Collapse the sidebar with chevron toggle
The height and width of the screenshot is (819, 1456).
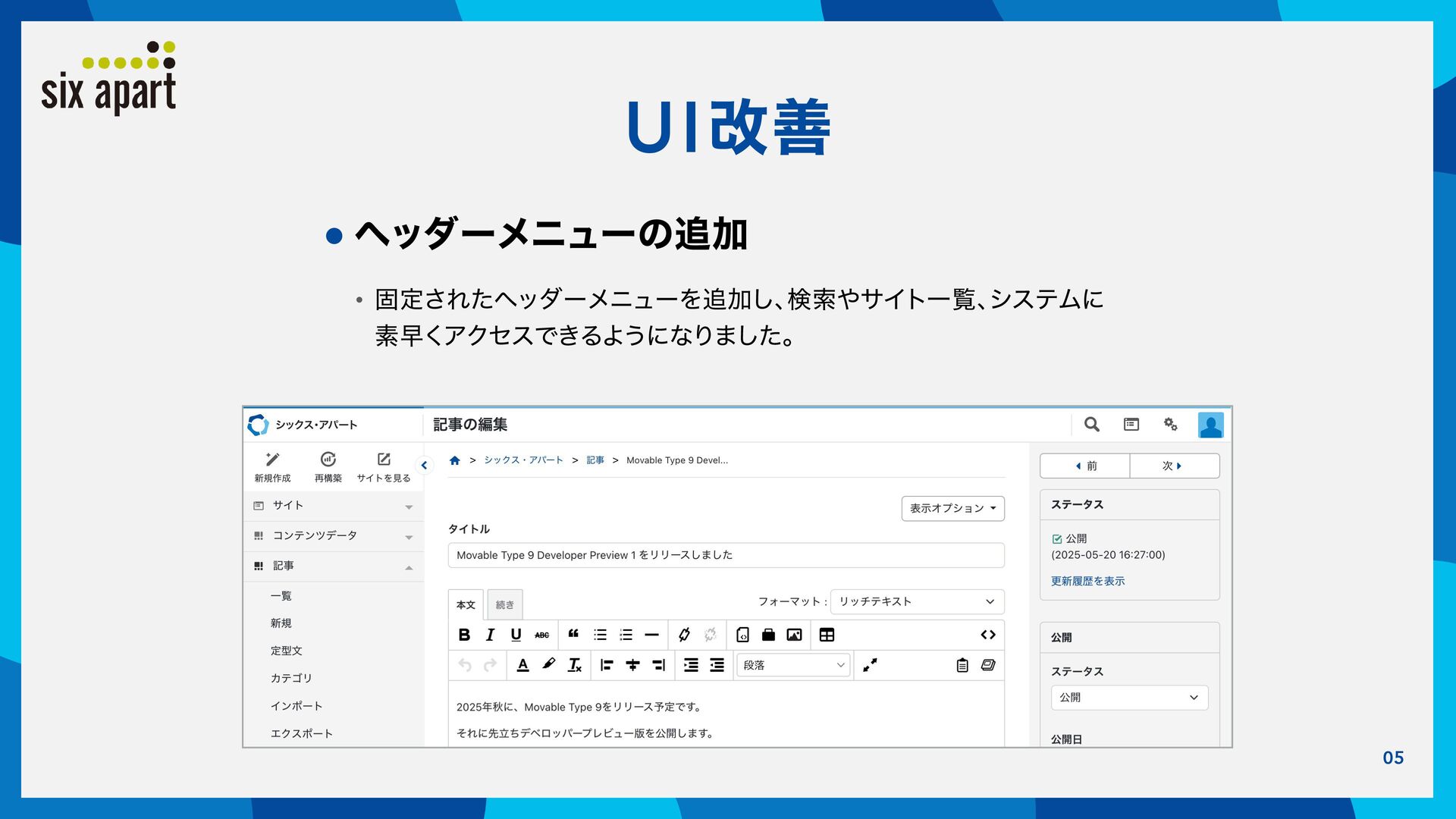(x=424, y=465)
